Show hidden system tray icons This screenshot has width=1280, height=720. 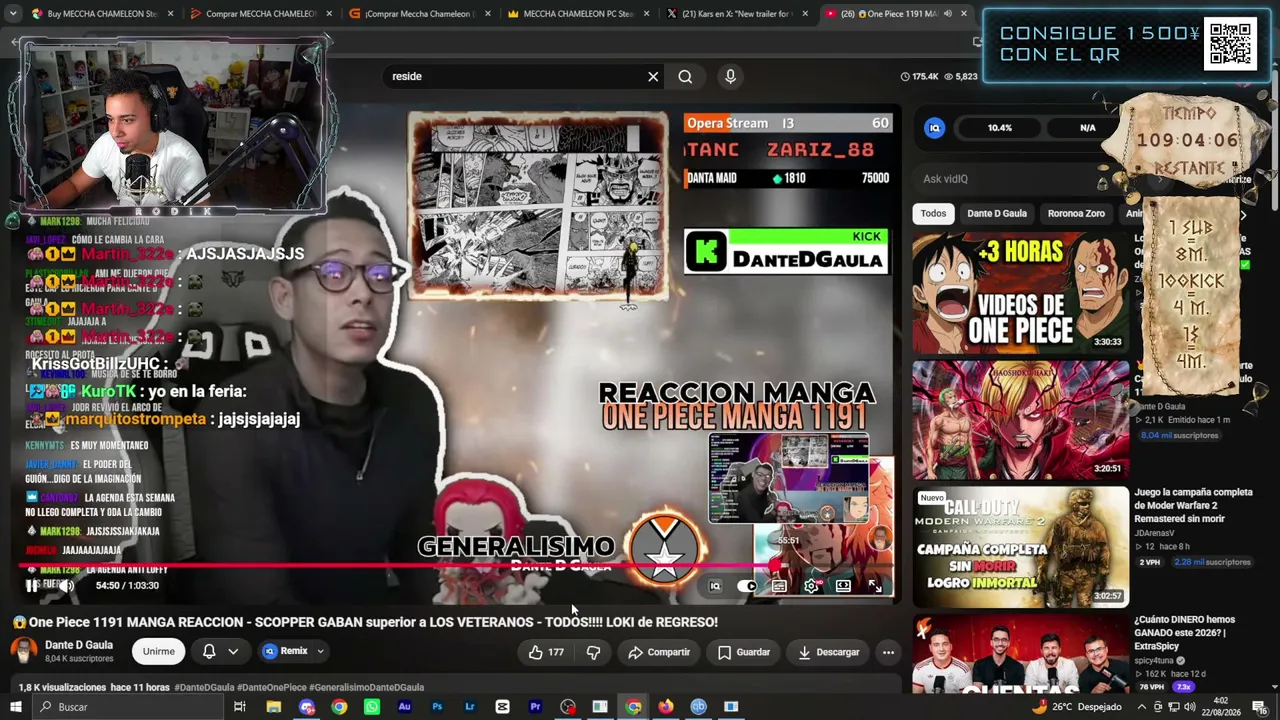1141,707
